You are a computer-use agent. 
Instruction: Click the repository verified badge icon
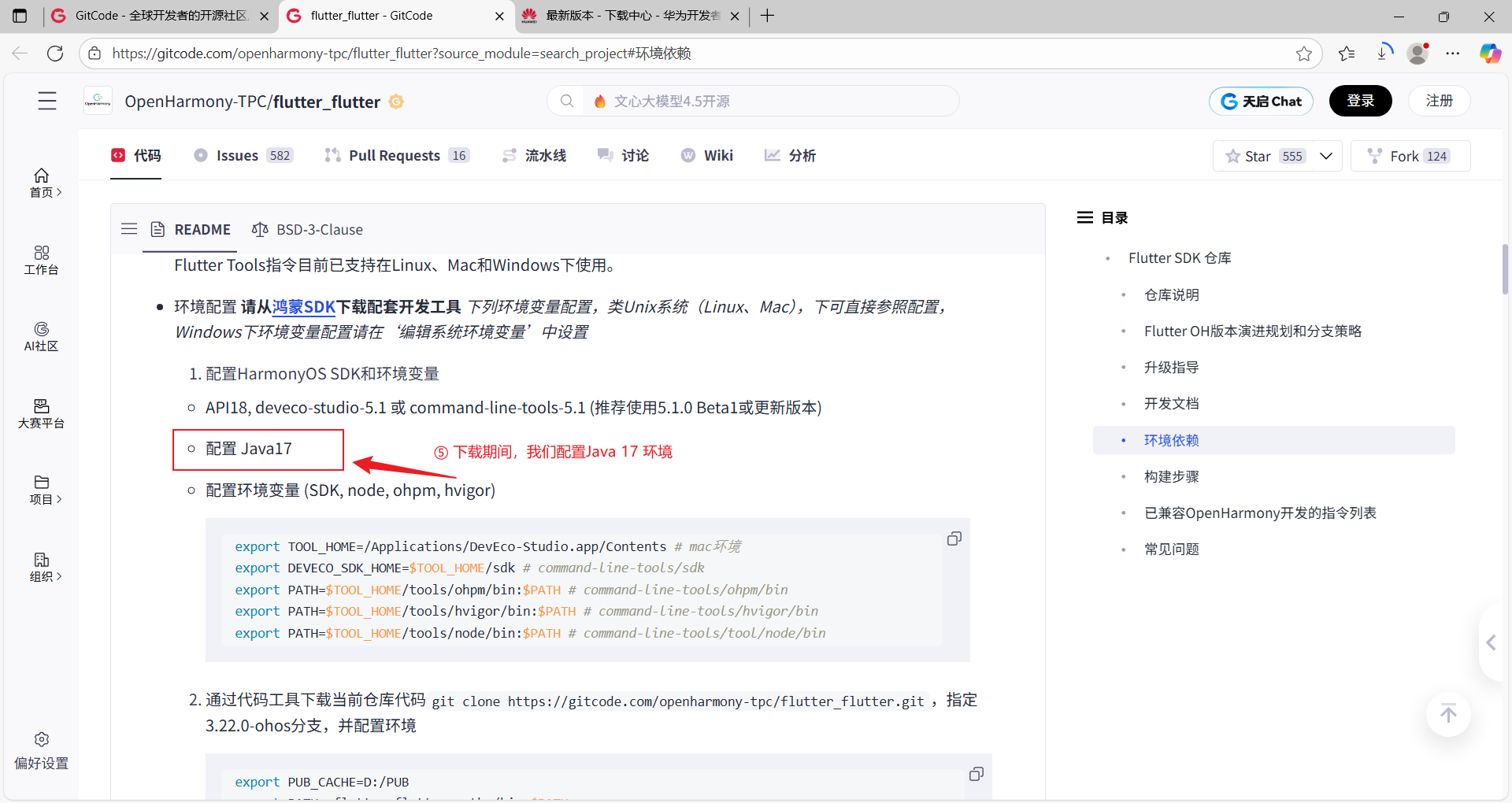(396, 102)
